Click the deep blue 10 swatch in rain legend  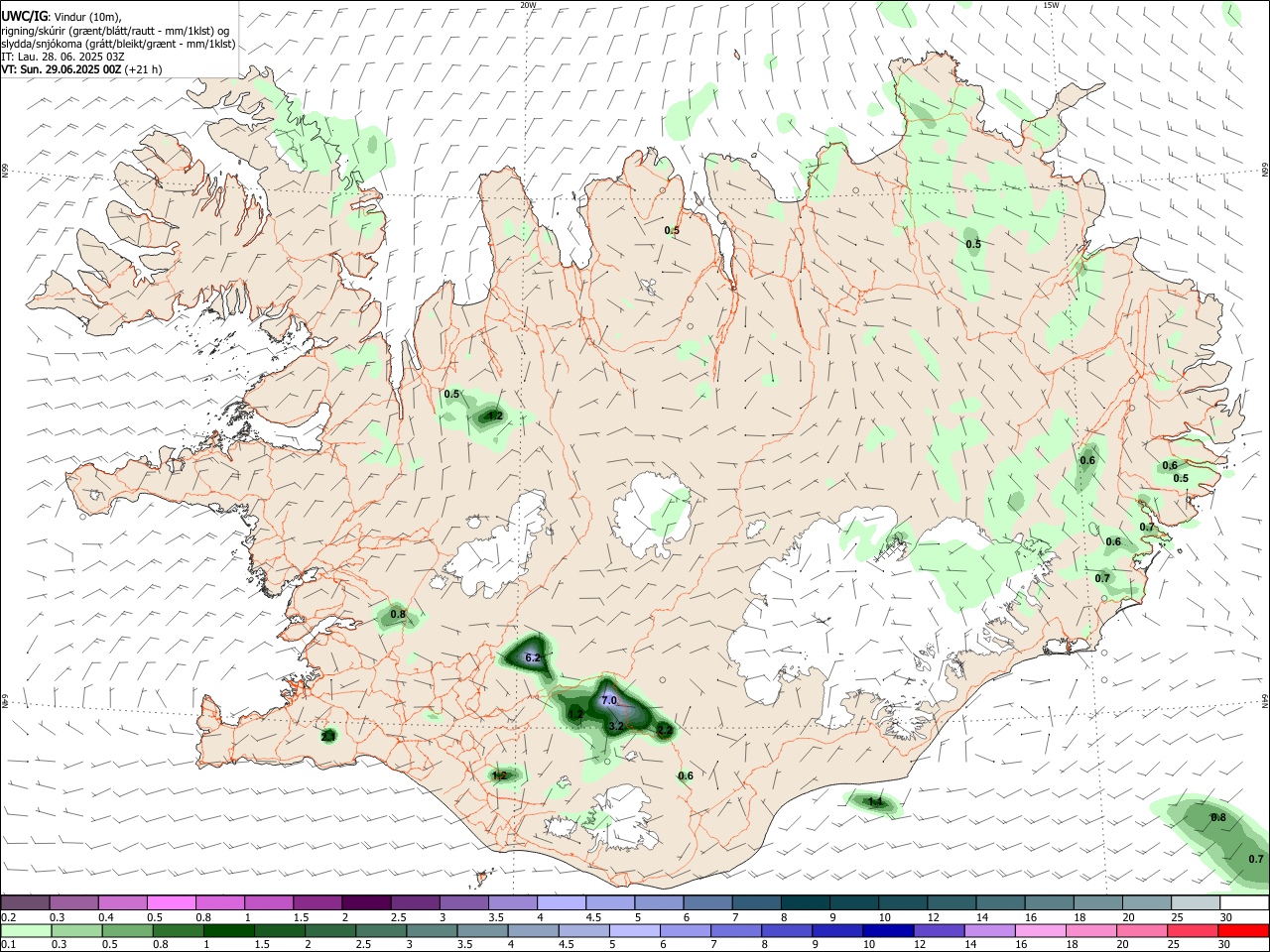point(887,930)
